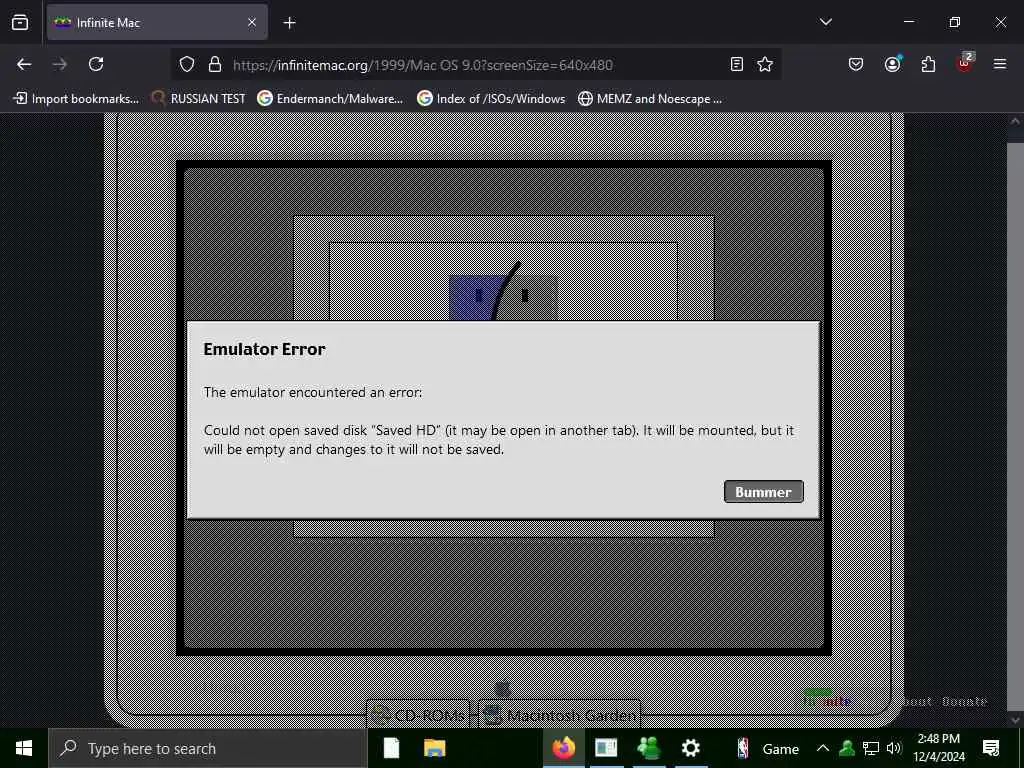Open the Endermanch/Malware bookmark
1024x768 pixels.
(x=330, y=99)
